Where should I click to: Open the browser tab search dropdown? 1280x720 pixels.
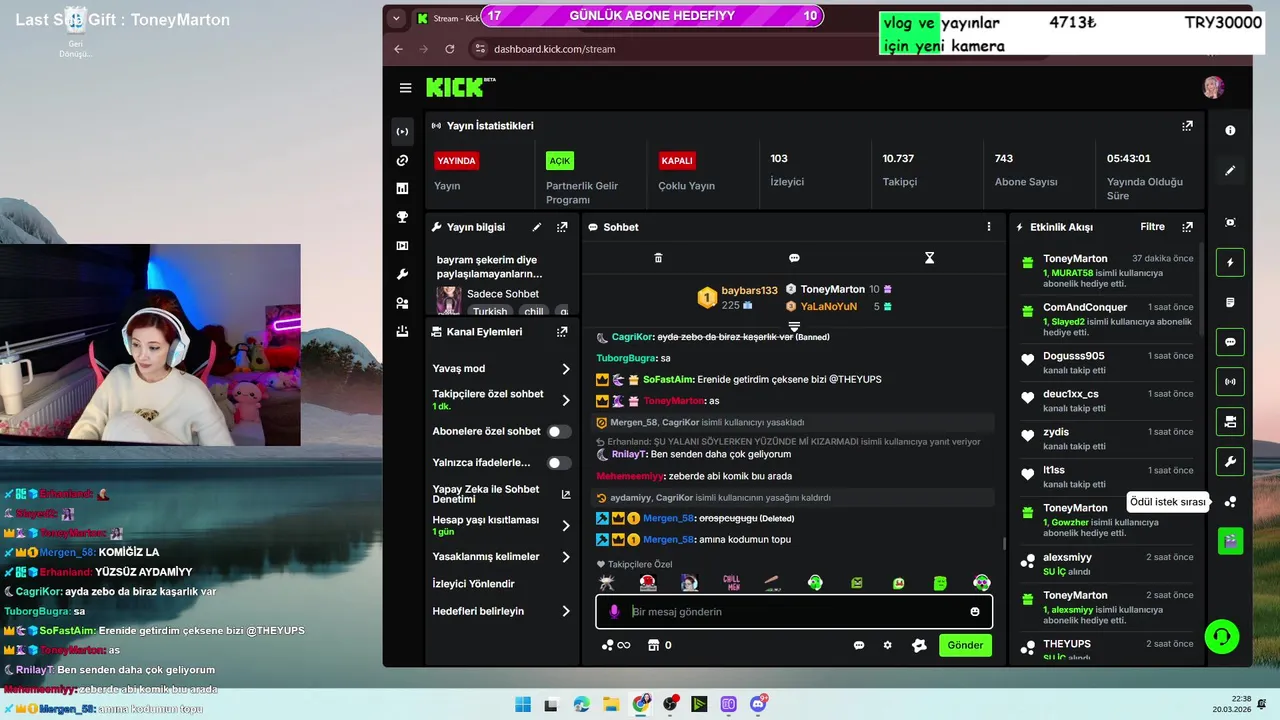[397, 18]
